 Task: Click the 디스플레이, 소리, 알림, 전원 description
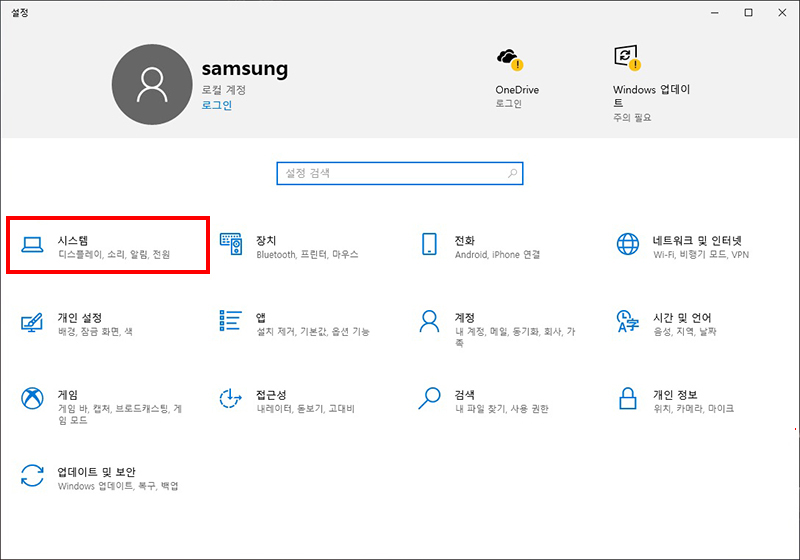tap(114, 254)
